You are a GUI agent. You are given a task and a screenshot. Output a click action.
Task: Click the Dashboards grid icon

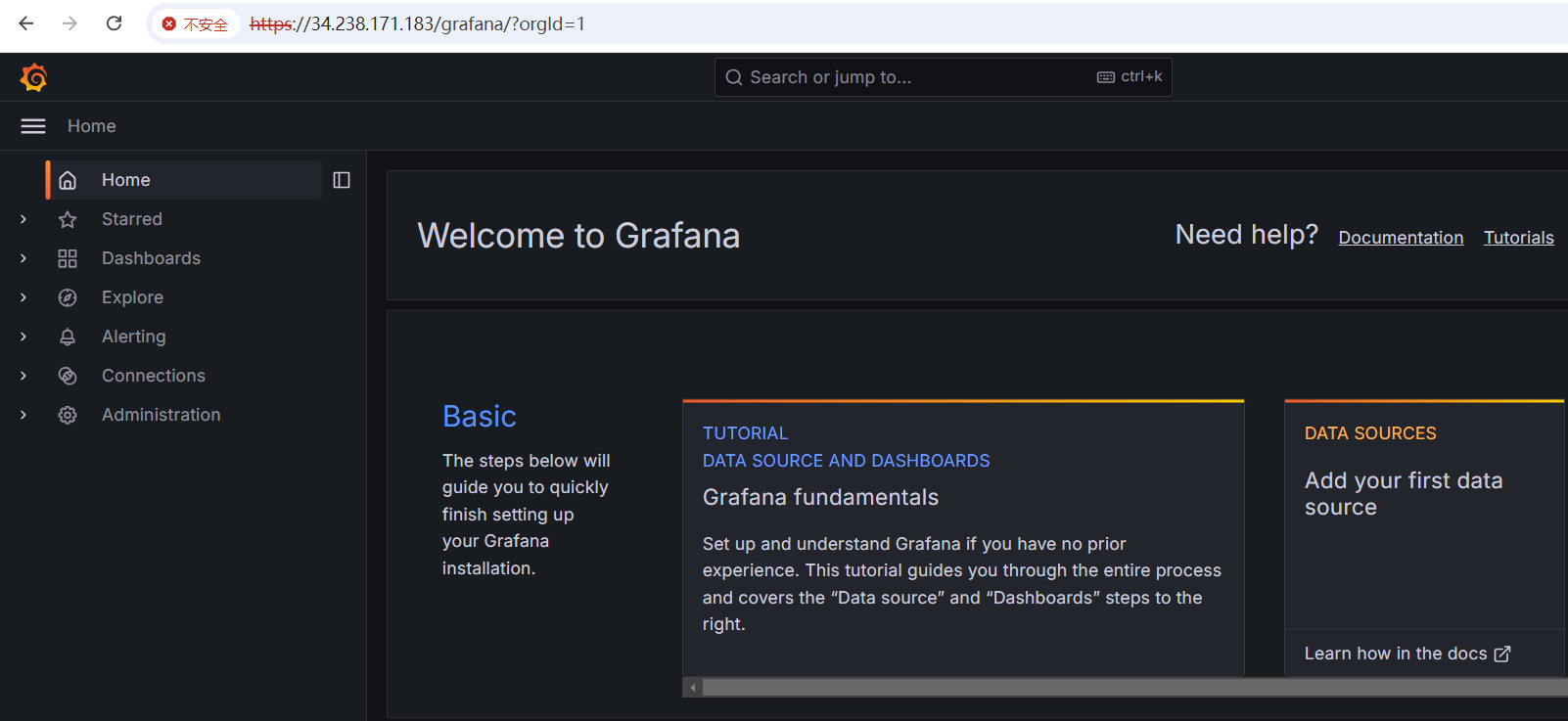pos(68,258)
